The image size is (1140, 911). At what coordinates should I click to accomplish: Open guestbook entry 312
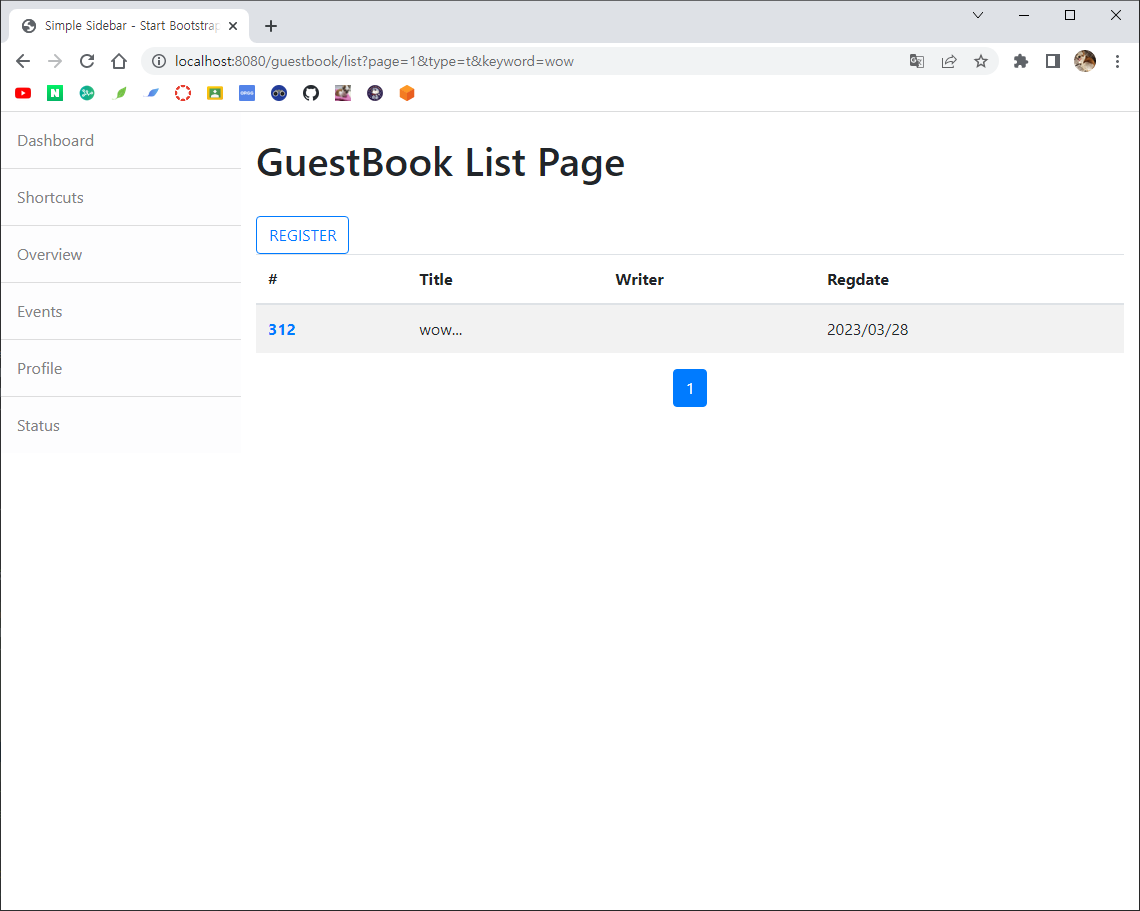click(282, 329)
